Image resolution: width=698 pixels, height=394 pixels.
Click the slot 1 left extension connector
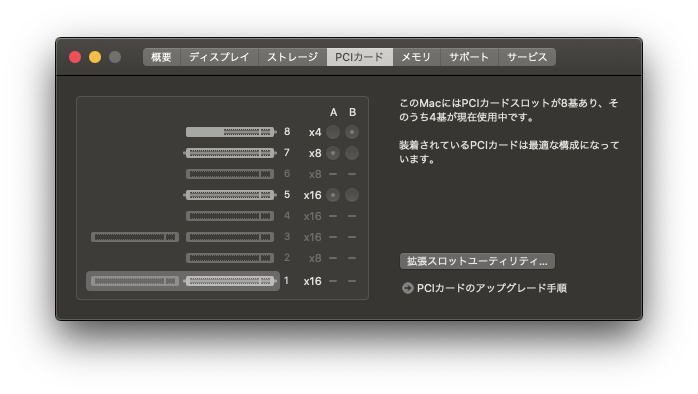coord(135,281)
